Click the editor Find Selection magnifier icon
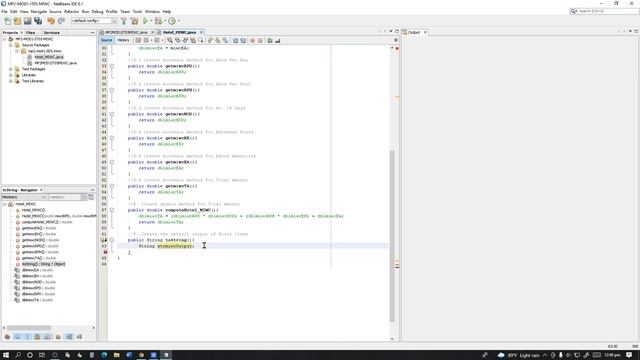The image size is (640, 360). pyautogui.click(x=170, y=40)
